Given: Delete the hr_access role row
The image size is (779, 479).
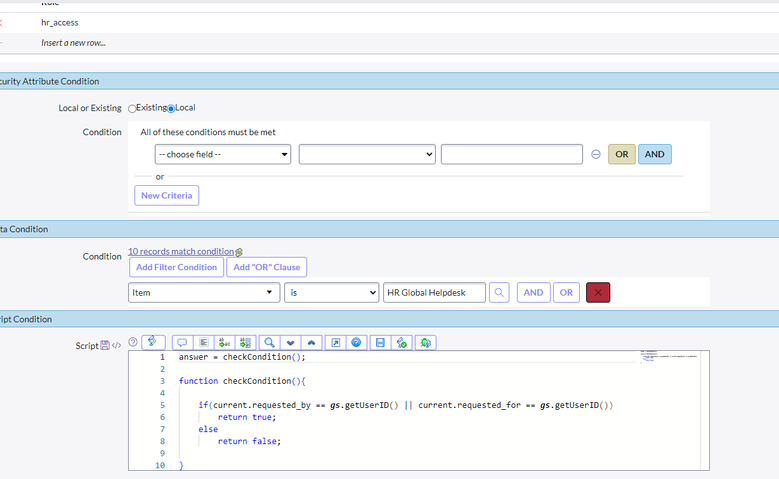Looking at the screenshot, I should pyautogui.click(x=1, y=22).
